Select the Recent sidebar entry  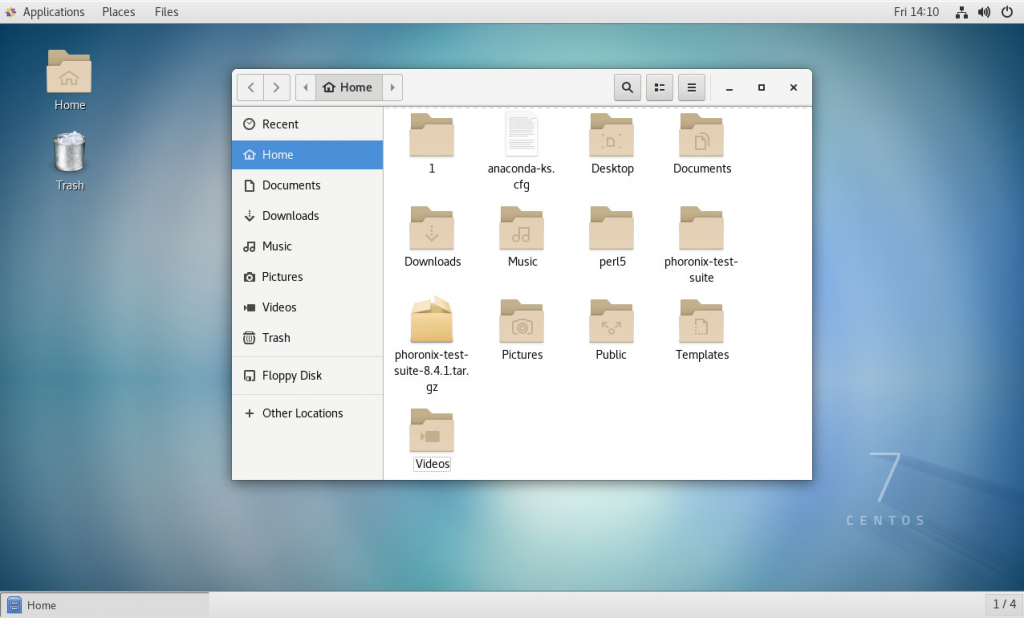[x=282, y=124]
